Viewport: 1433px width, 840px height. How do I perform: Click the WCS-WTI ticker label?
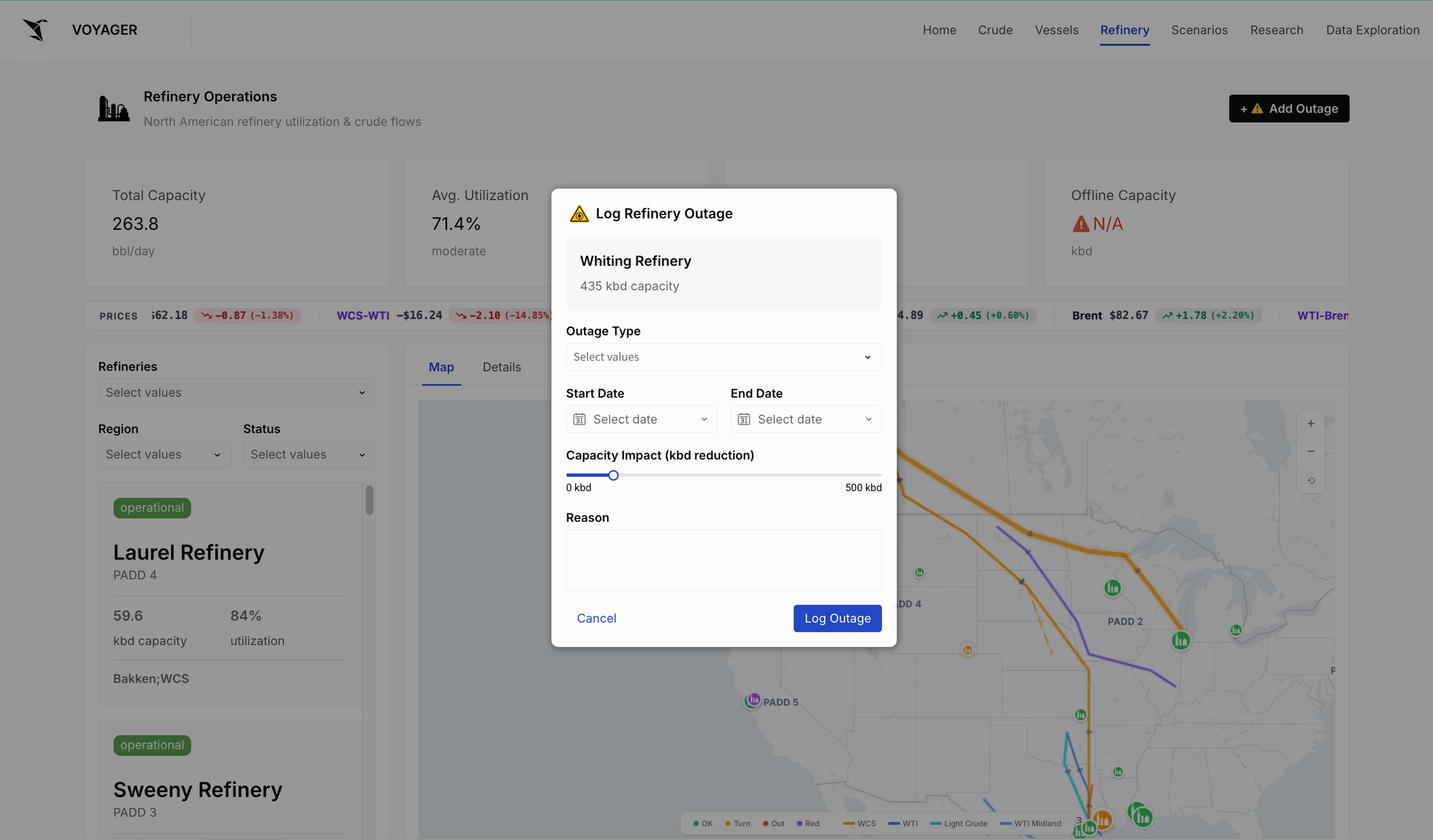pos(363,316)
